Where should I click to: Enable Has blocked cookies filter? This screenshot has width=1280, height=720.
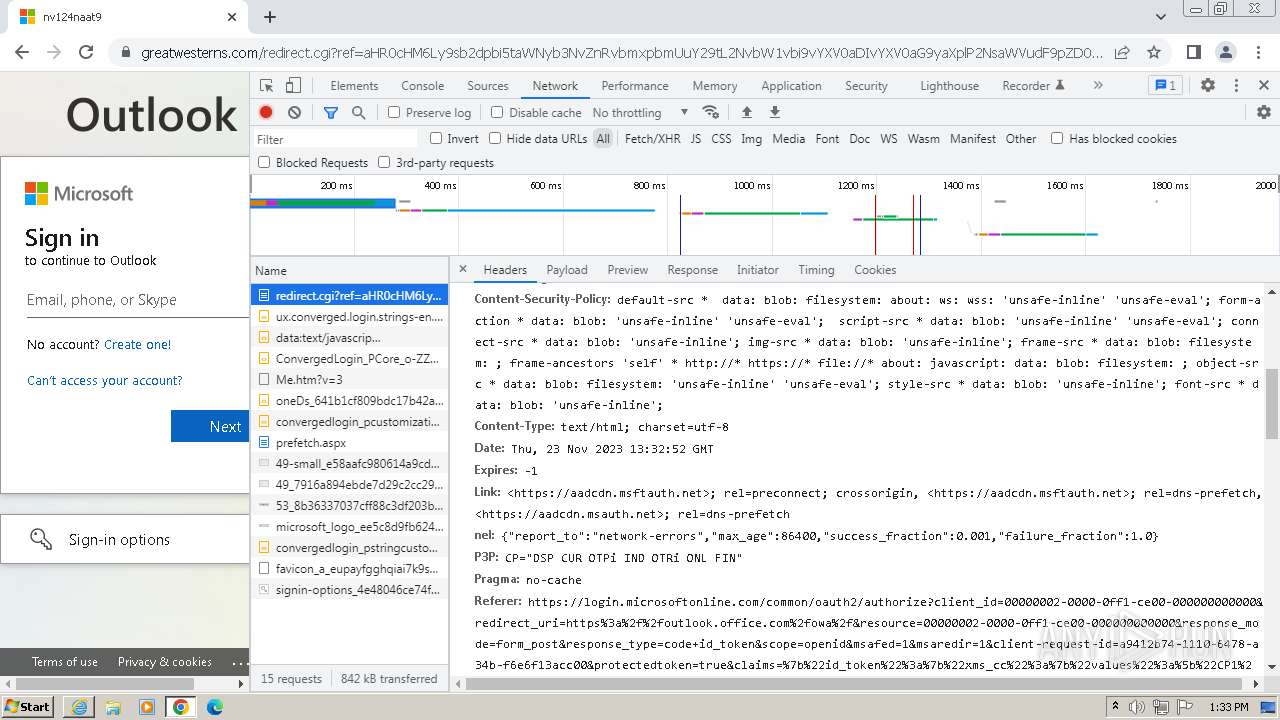(x=1057, y=138)
